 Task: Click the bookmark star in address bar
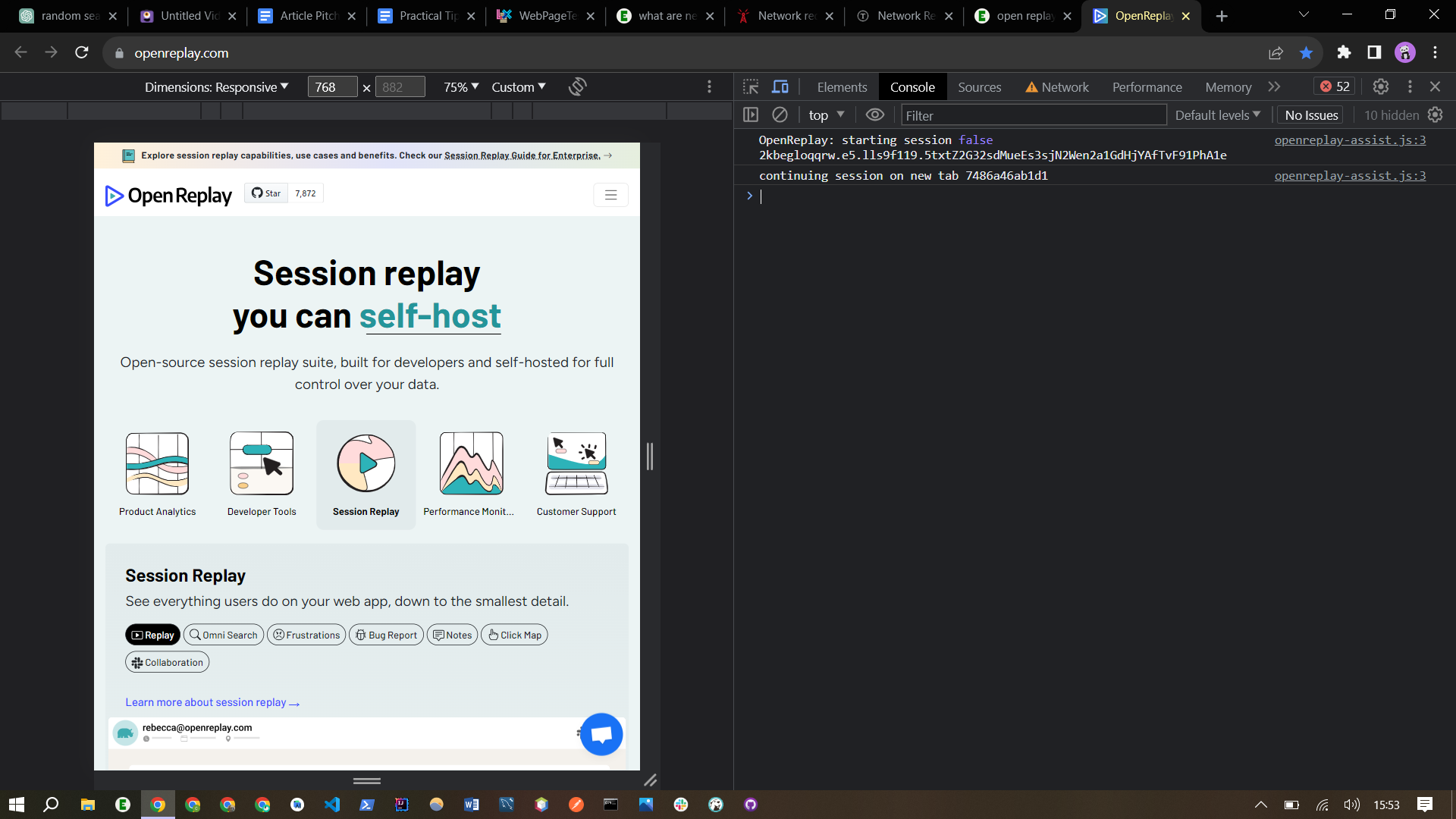(x=1306, y=52)
